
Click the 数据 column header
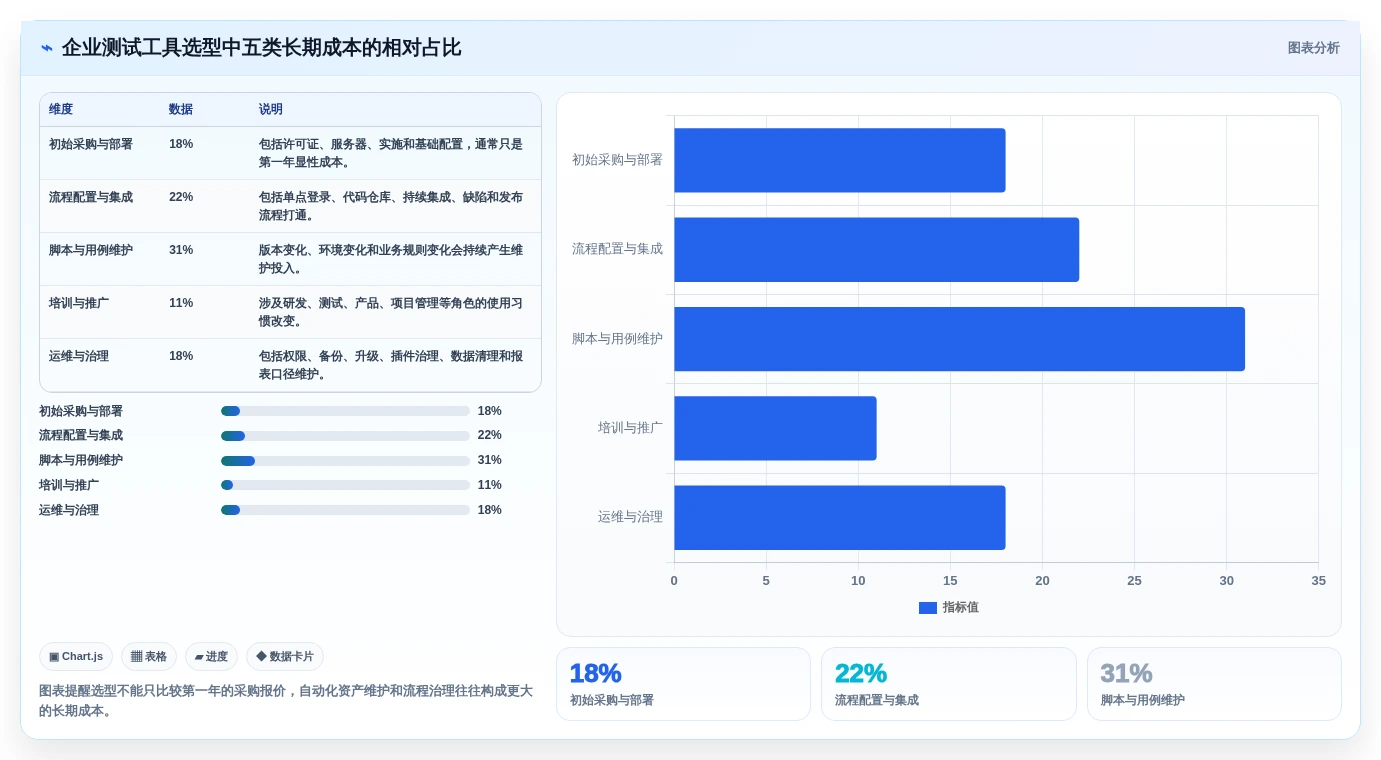(181, 109)
